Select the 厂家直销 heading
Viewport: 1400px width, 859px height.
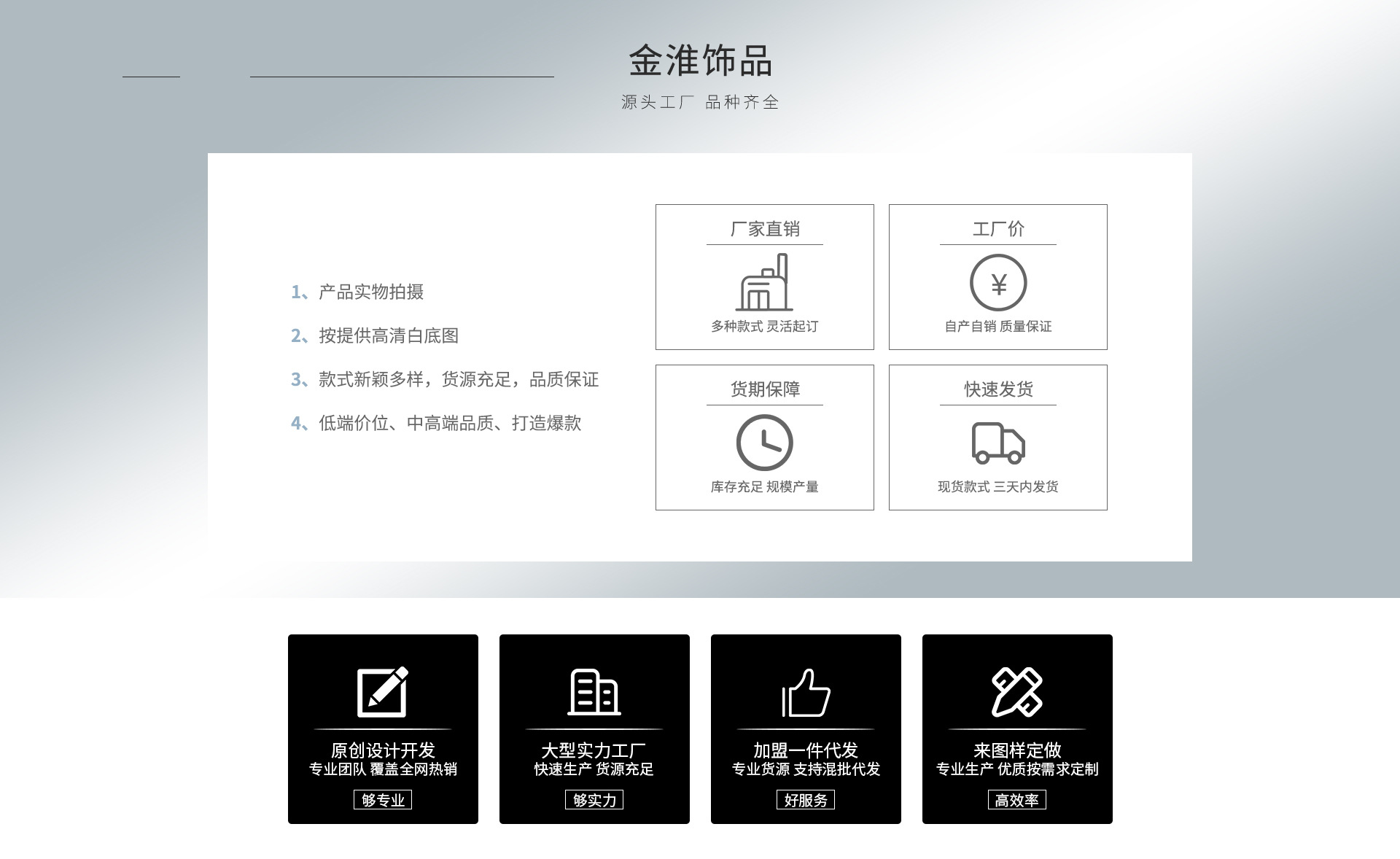point(764,229)
